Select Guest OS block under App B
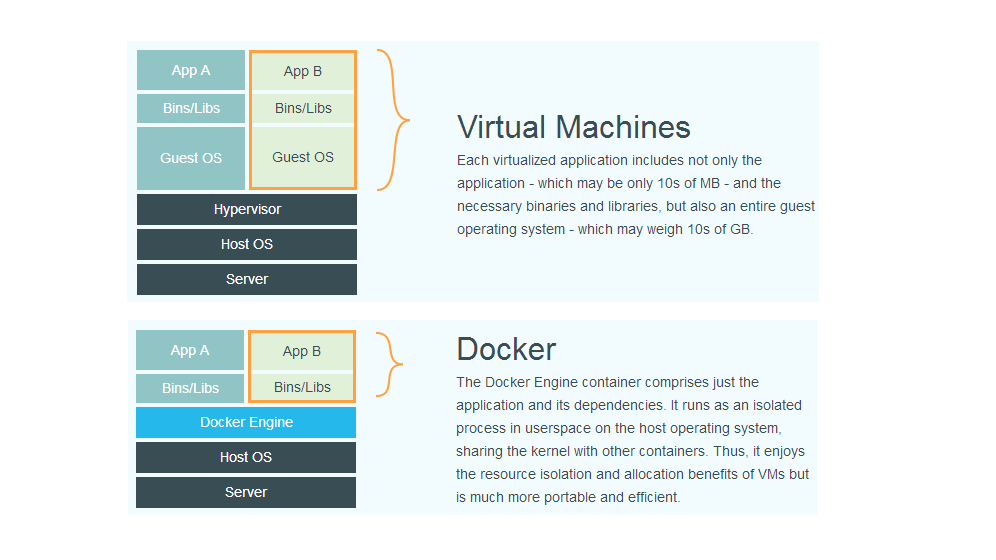996x560 pixels. tap(302, 157)
